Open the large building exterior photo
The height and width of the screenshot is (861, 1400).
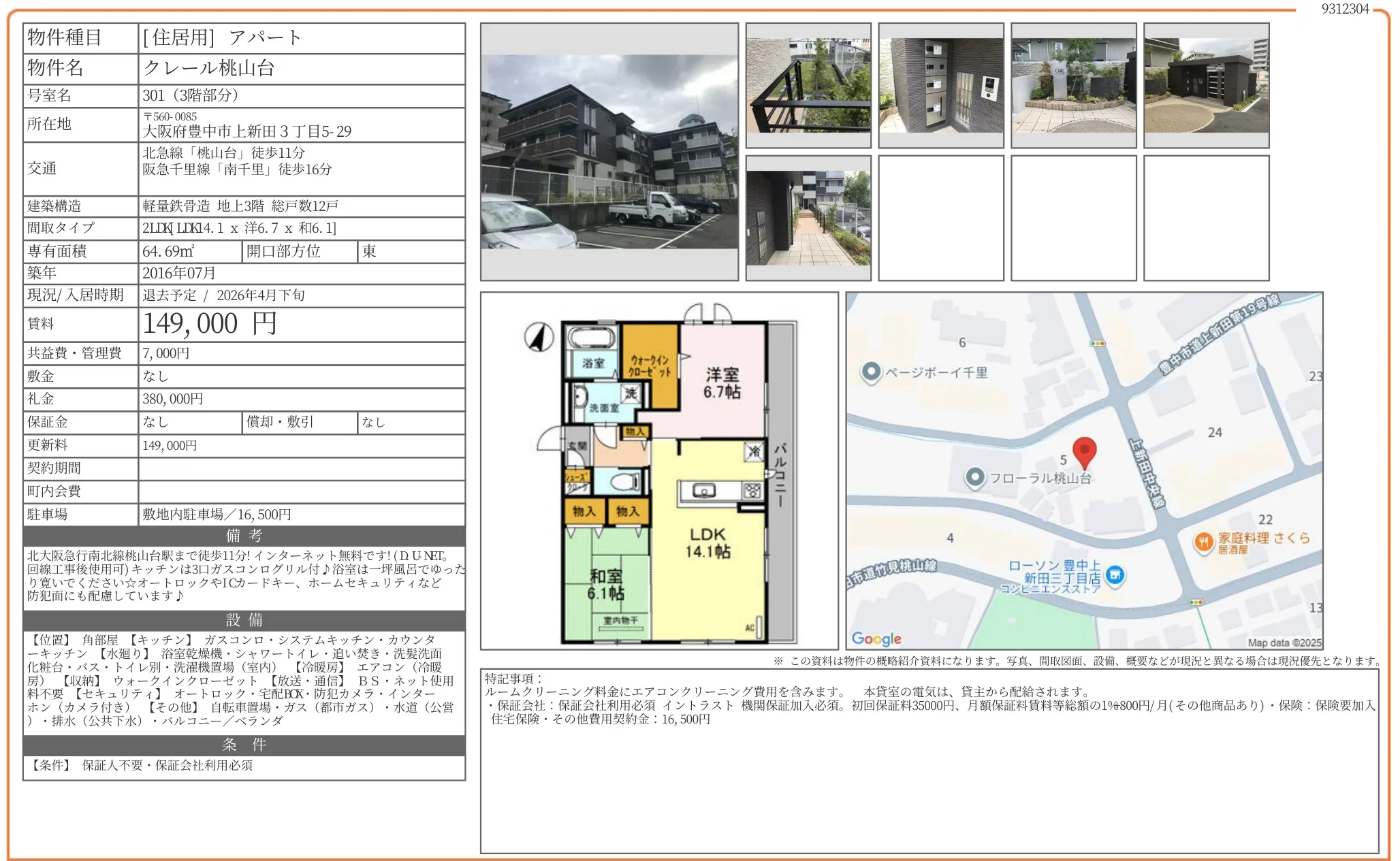(x=609, y=151)
